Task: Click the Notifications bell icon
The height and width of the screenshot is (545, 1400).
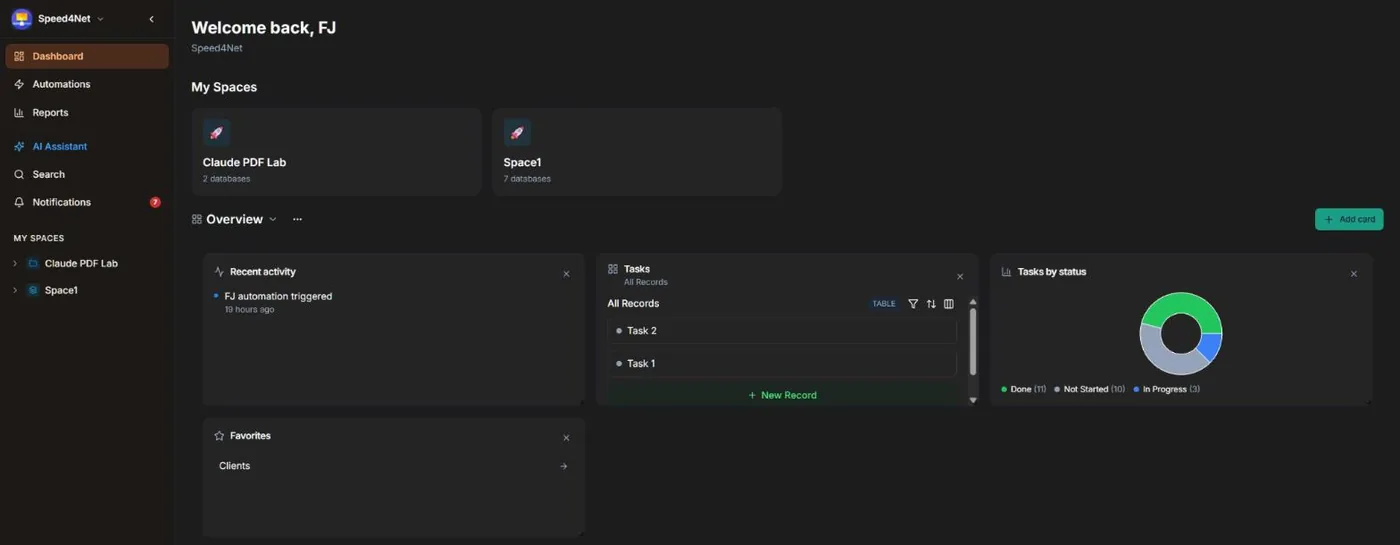Action: [x=19, y=202]
